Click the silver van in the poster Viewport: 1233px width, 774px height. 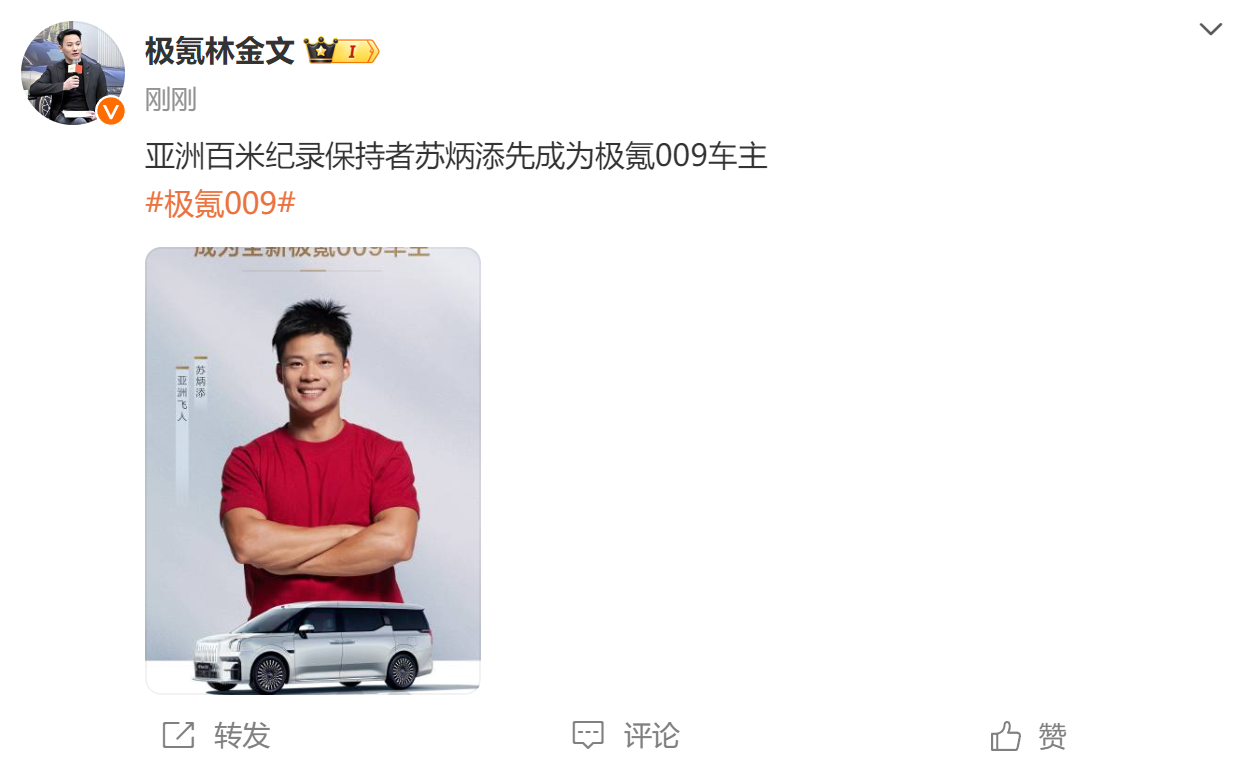(x=315, y=646)
